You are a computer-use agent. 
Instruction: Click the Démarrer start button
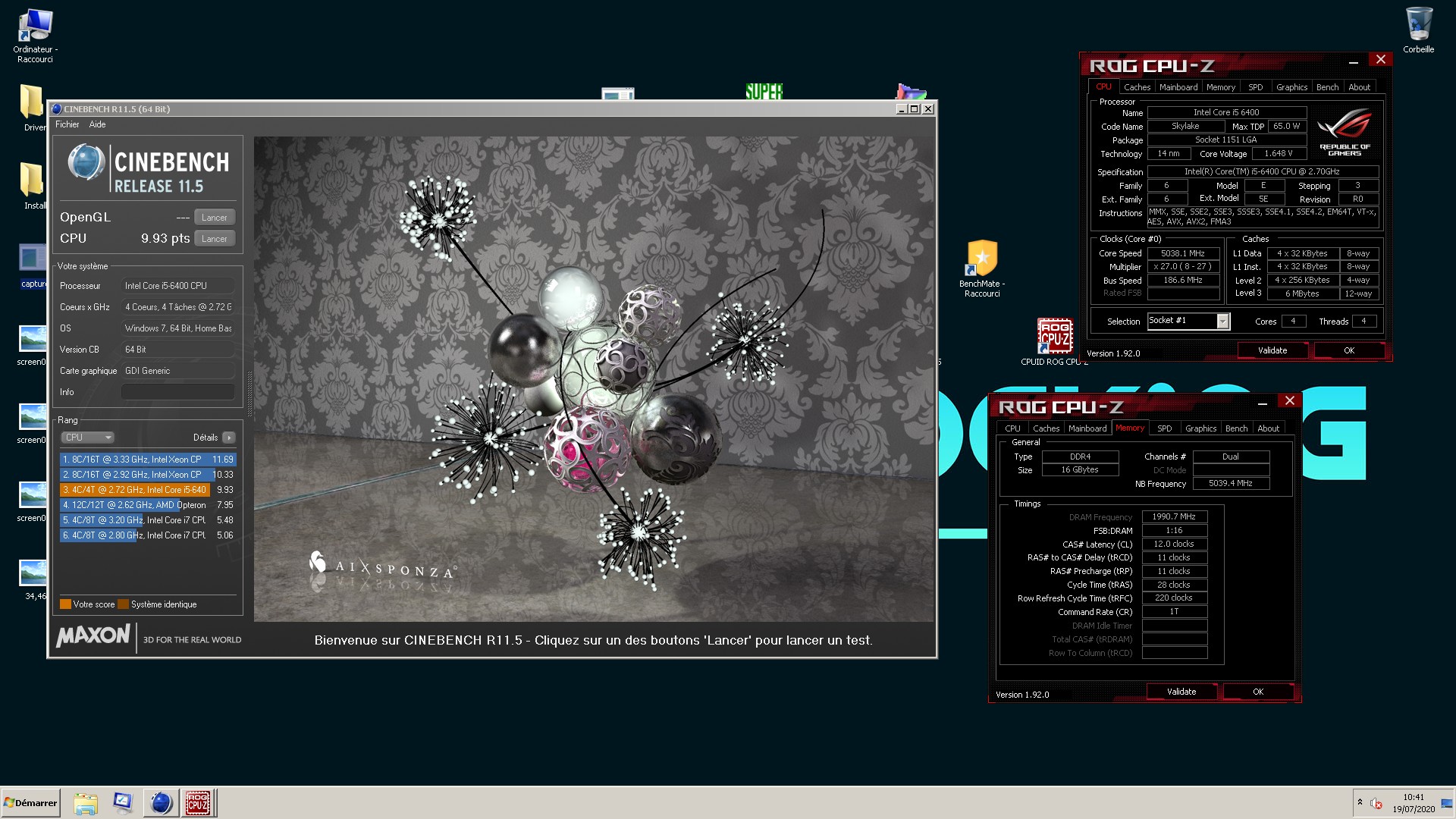click(30, 803)
